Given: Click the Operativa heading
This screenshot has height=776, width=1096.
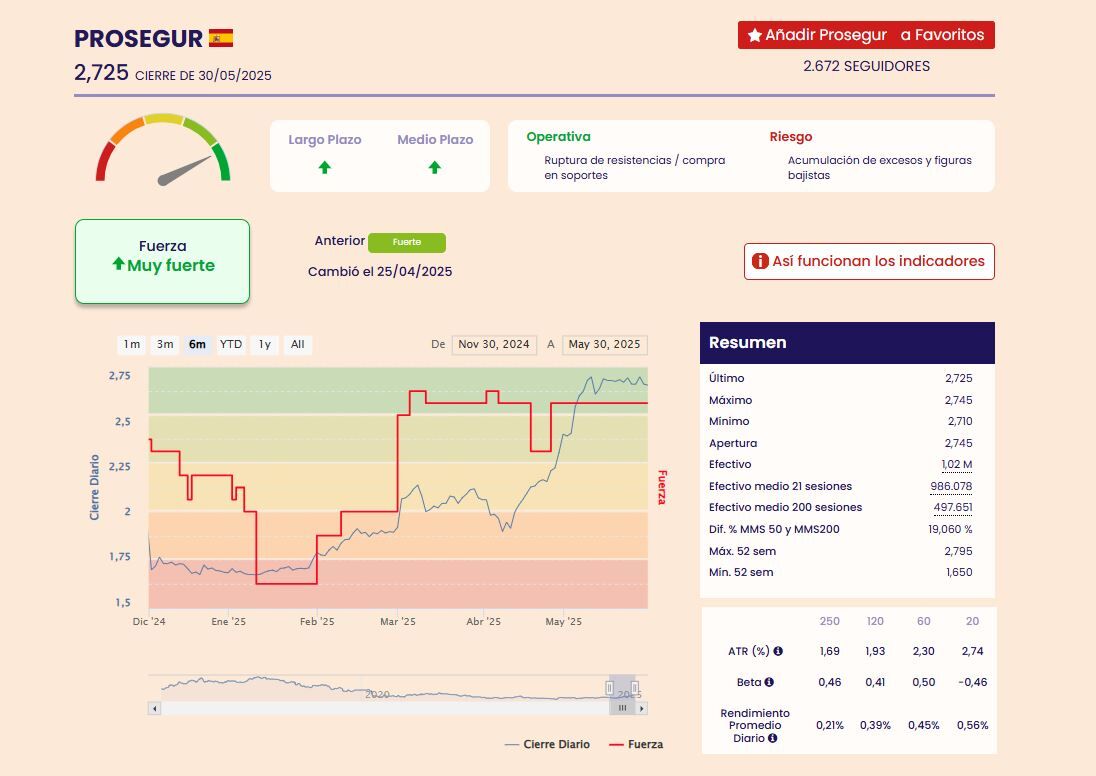Looking at the screenshot, I should point(558,137).
